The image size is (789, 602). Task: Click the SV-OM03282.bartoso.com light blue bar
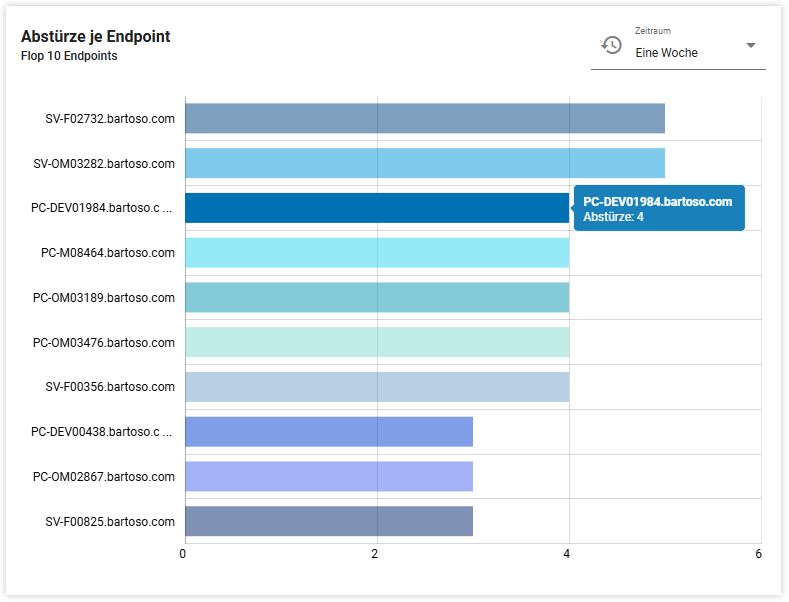click(x=424, y=163)
